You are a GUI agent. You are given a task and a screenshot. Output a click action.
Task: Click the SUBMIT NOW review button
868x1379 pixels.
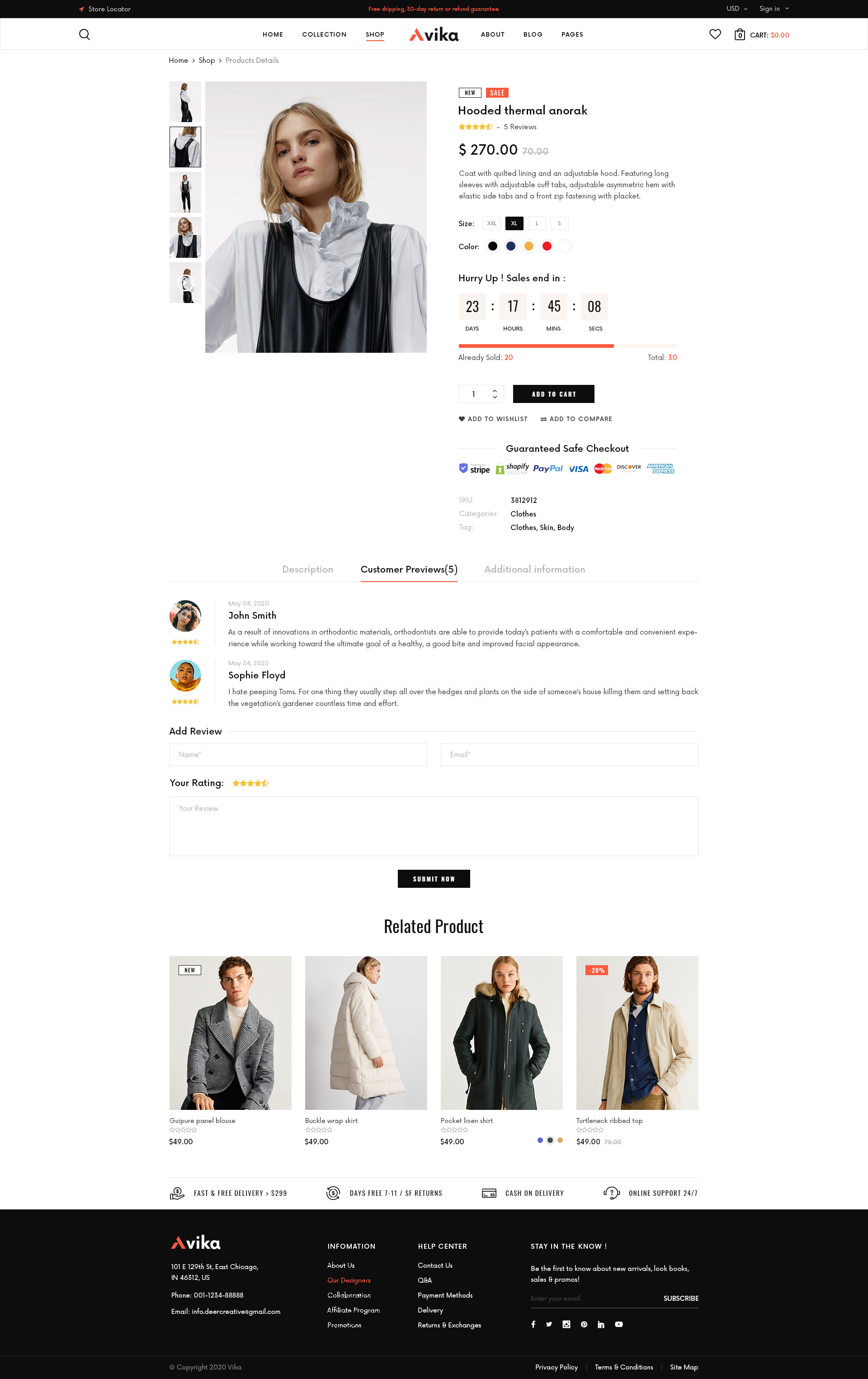point(434,878)
